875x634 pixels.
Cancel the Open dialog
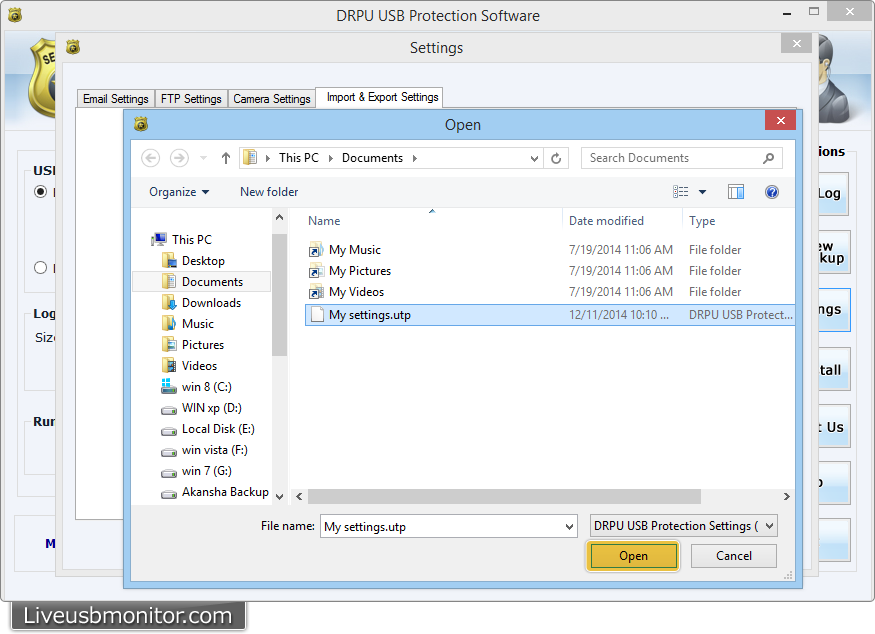(x=734, y=556)
